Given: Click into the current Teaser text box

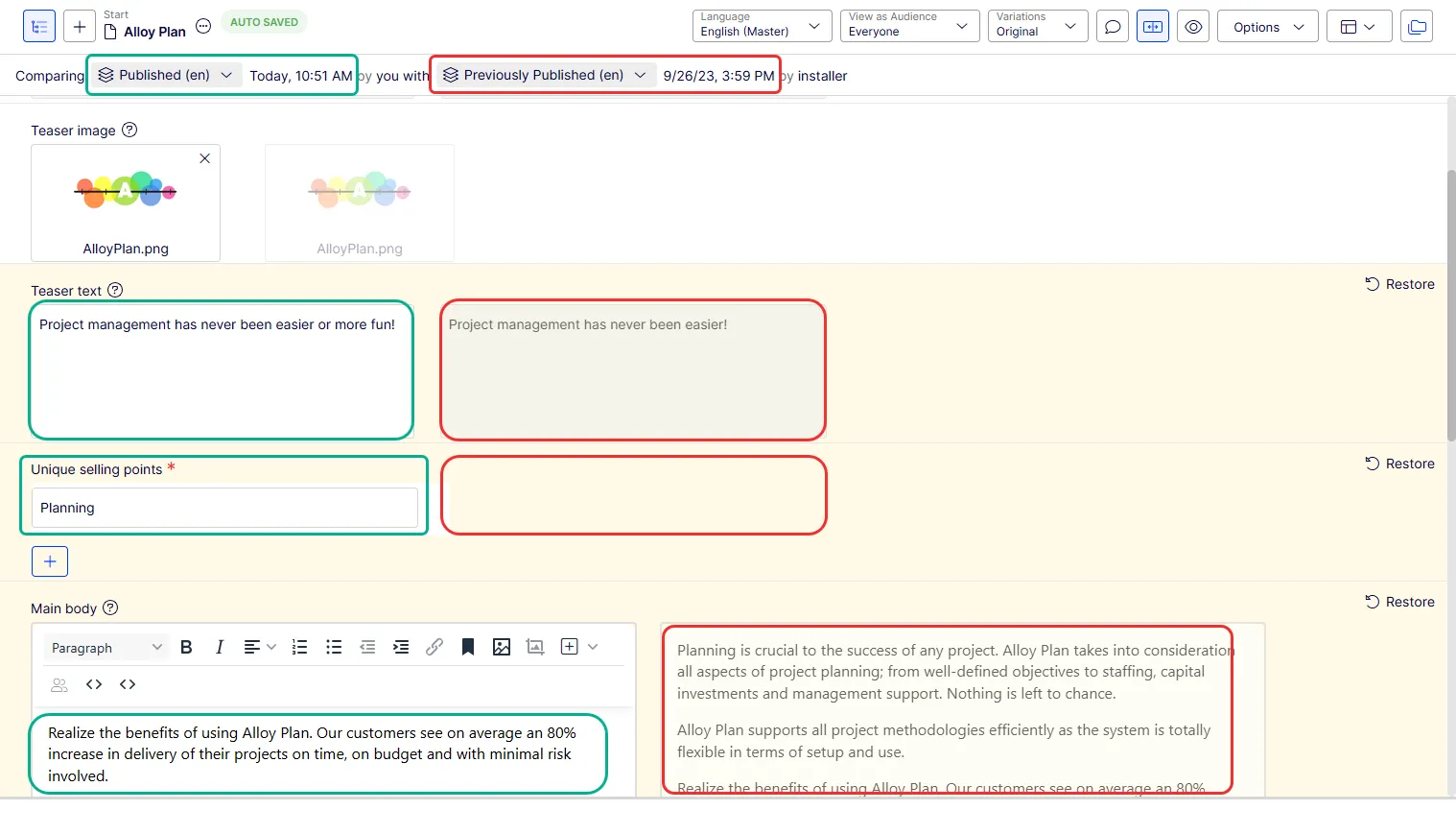Looking at the screenshot, I should click(x=222, y=370).
